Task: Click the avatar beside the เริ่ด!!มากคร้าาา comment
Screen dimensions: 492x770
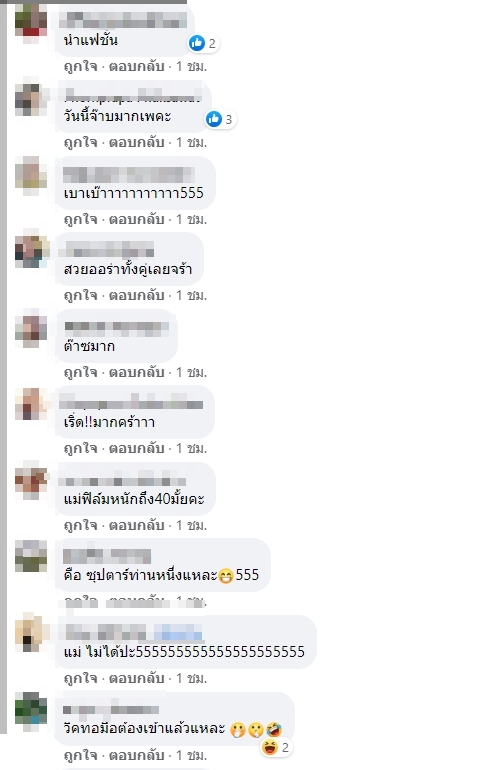Action: [x=31, y=404]
